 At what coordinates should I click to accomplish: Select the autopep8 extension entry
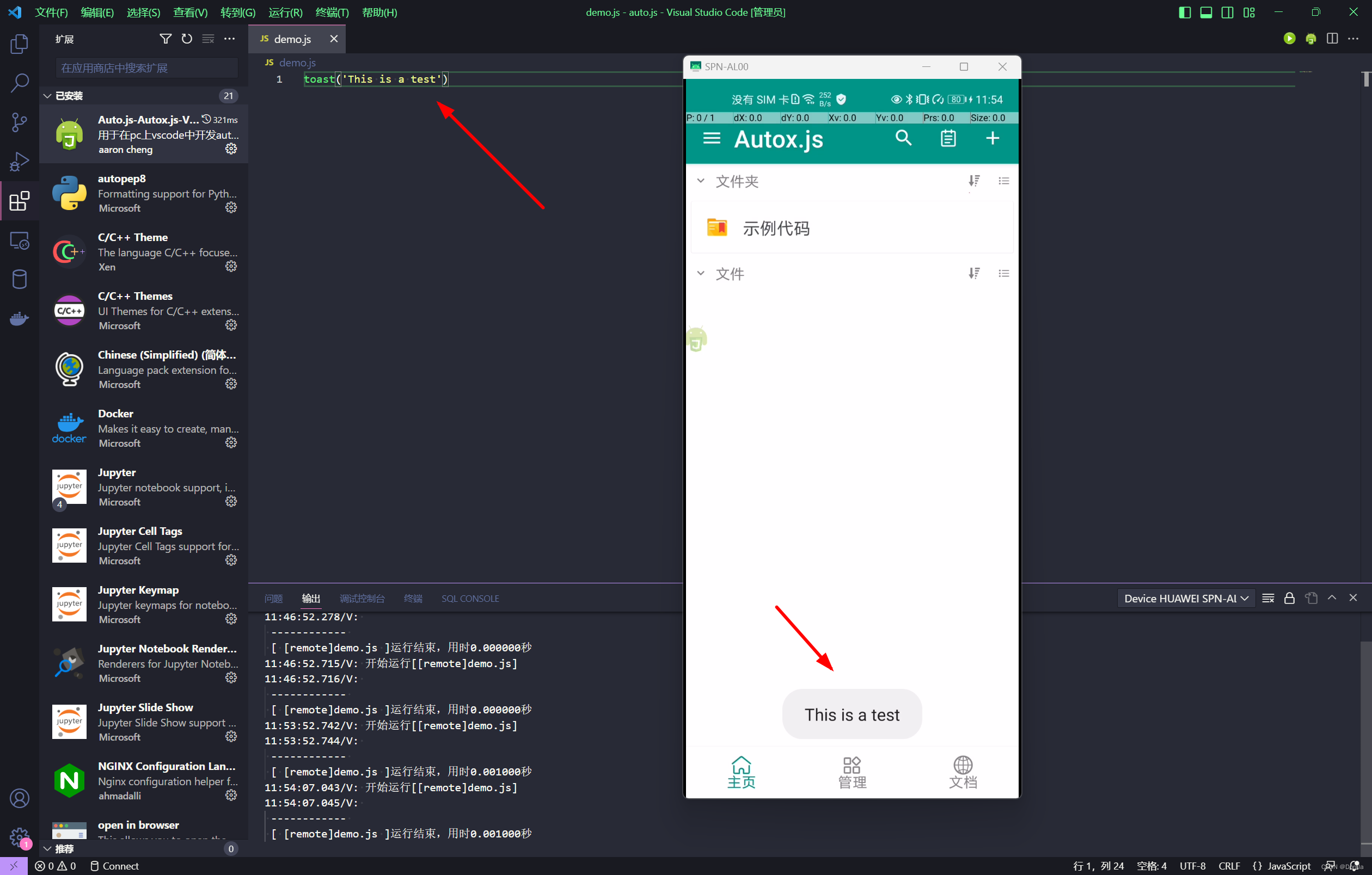click(144, 193)
